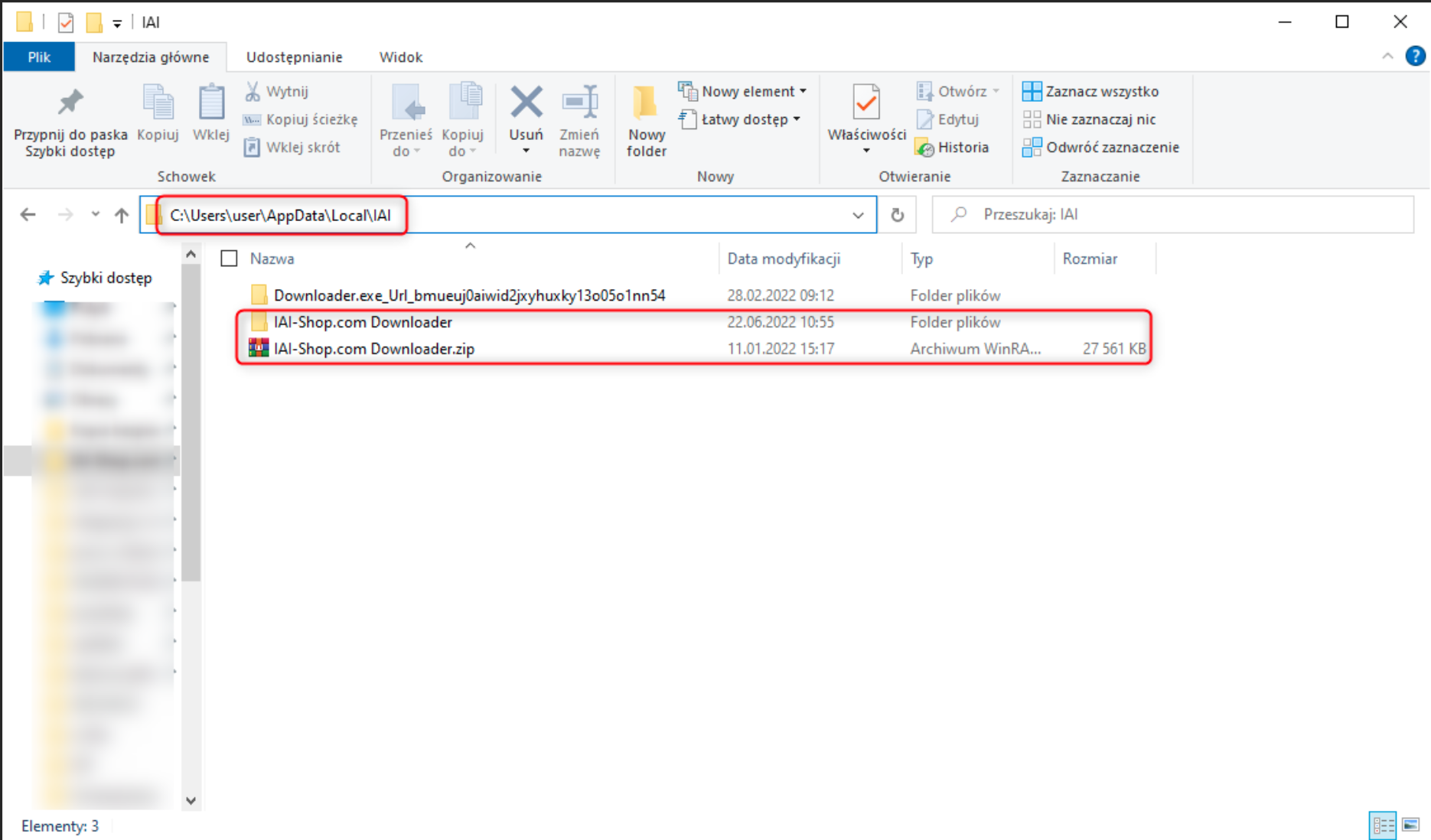The height and width of the screenshot is (840, 1431).
Task: Click 27 561 KB size cell
Action: [x=1114, y=349]
